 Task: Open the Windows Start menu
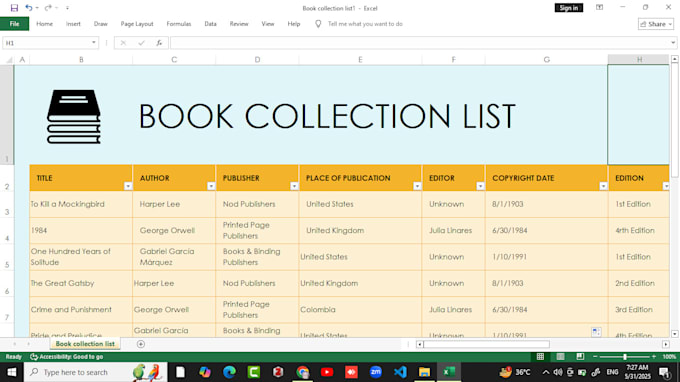pyautogui.click(x=12, y=372)
